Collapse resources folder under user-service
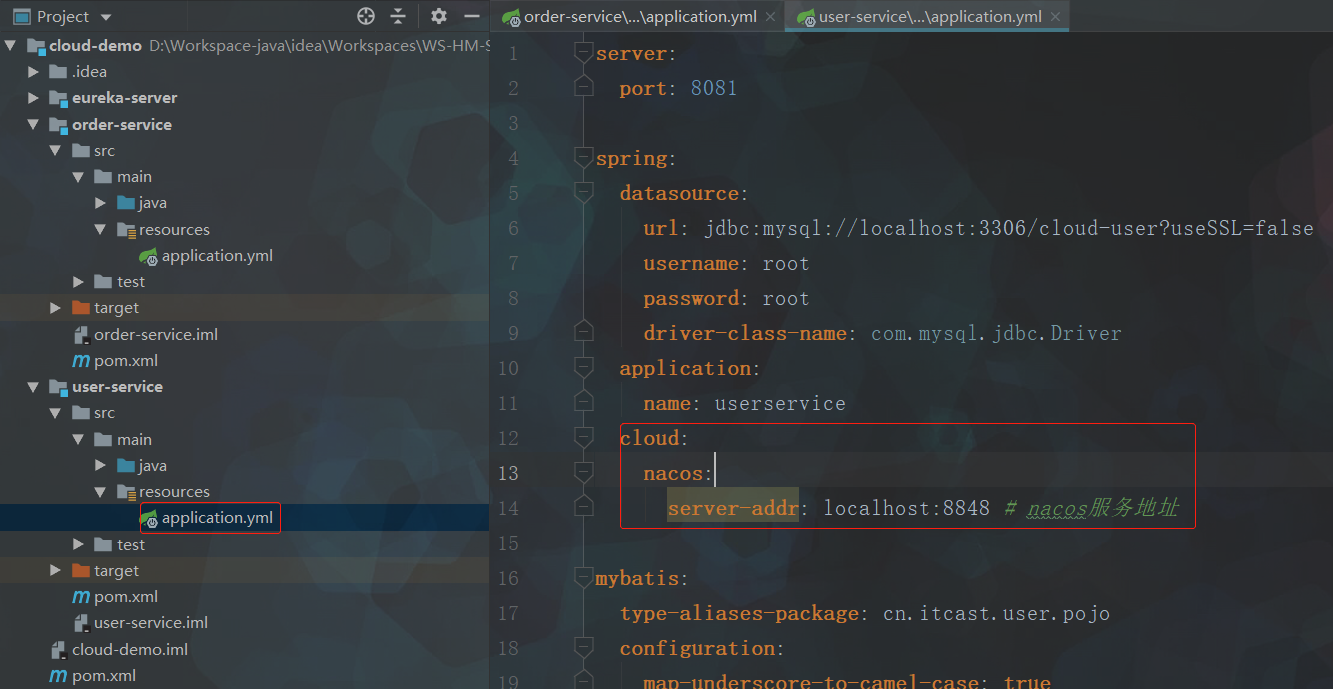The image size is (1333, 689). 101,492
